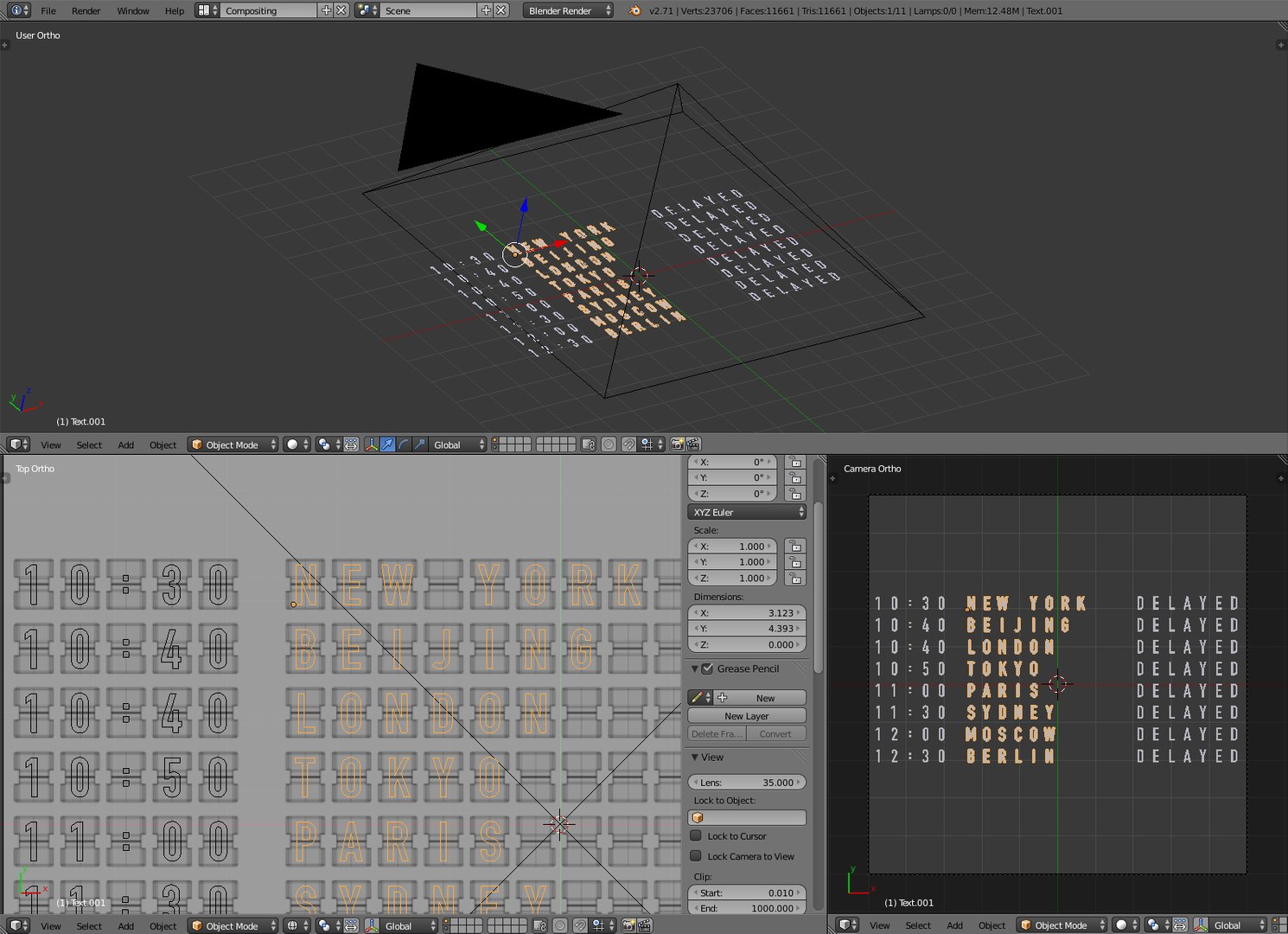Toggle snap during transform in main view
This screenshot has height=934, width=1288.
point(629,445)
